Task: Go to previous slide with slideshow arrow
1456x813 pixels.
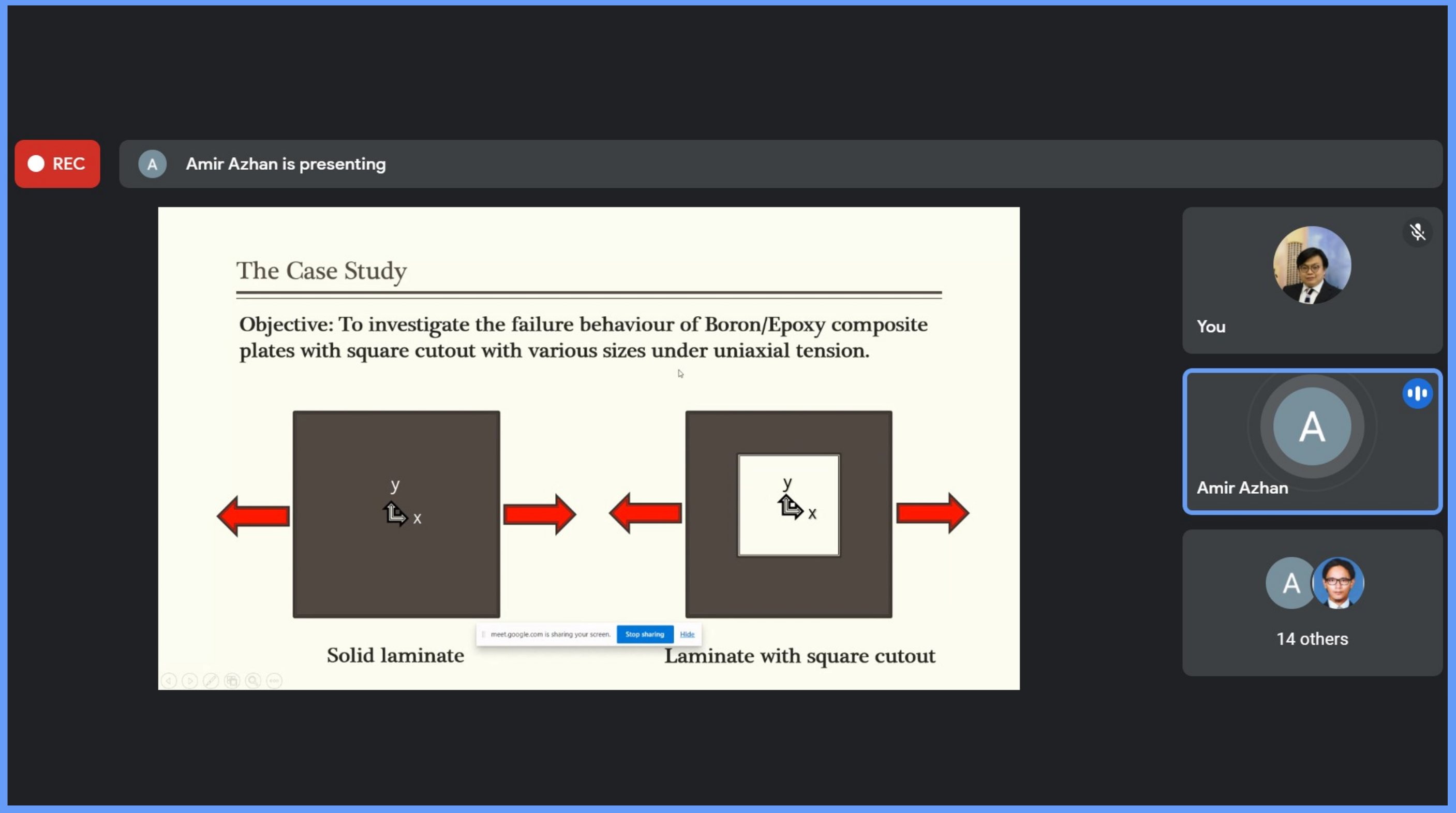Action: click(x=169, y=681)
